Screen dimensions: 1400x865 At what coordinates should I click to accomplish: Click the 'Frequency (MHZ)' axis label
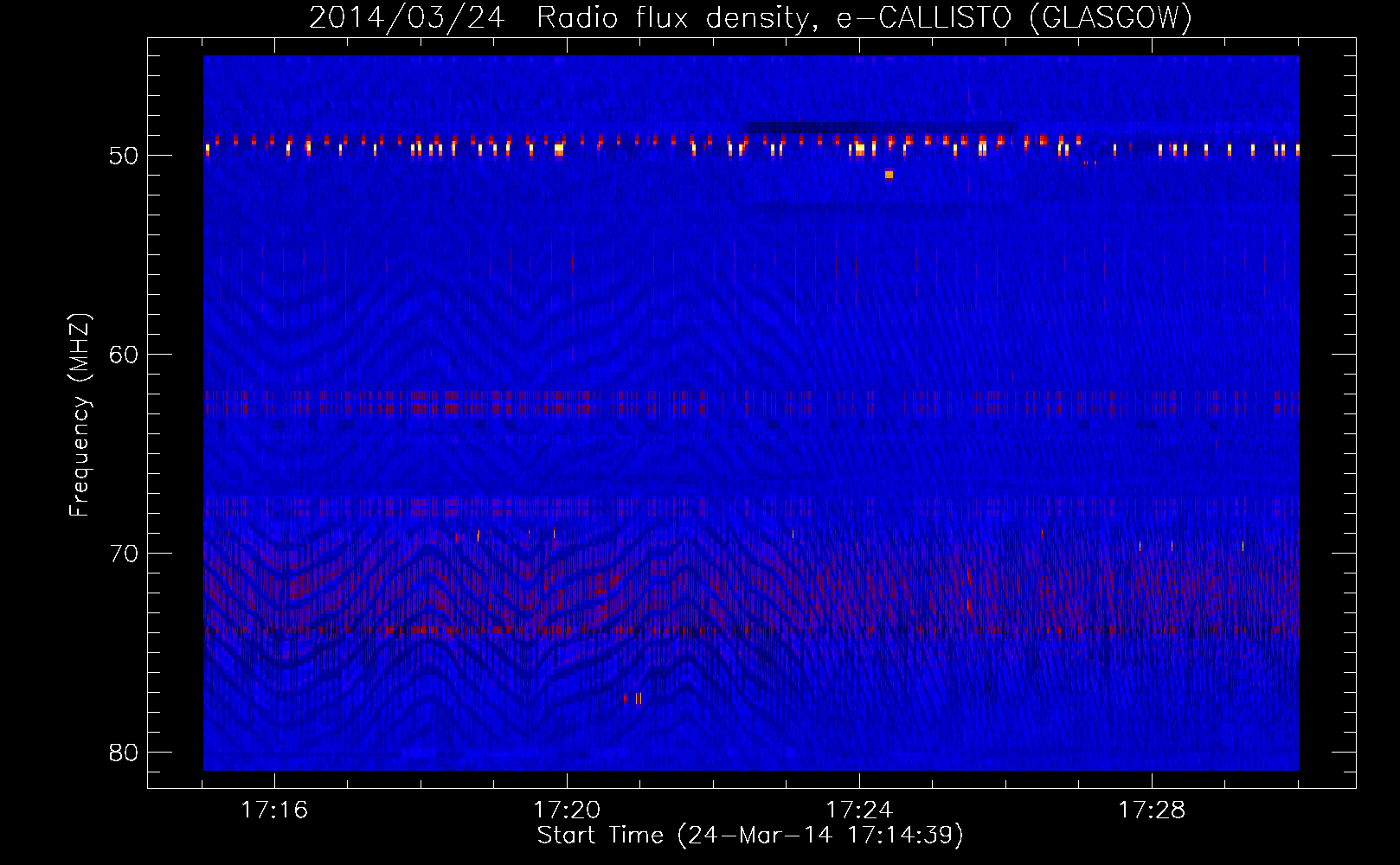click(80, 414)
